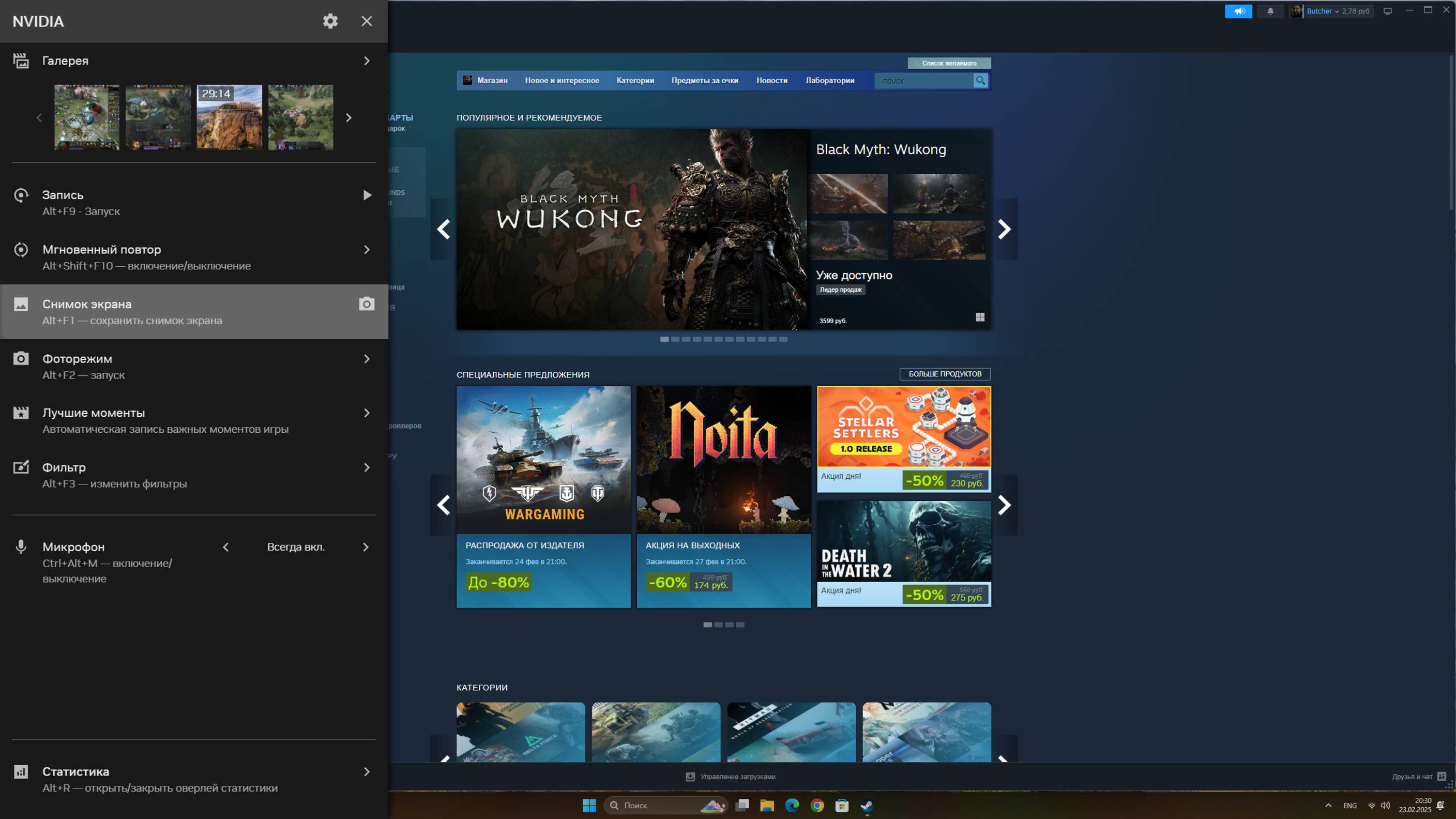The height and width of the screenshot is (819, 1456).
Task: Click the camera icon for Снимок экрана
Action: 366,304
